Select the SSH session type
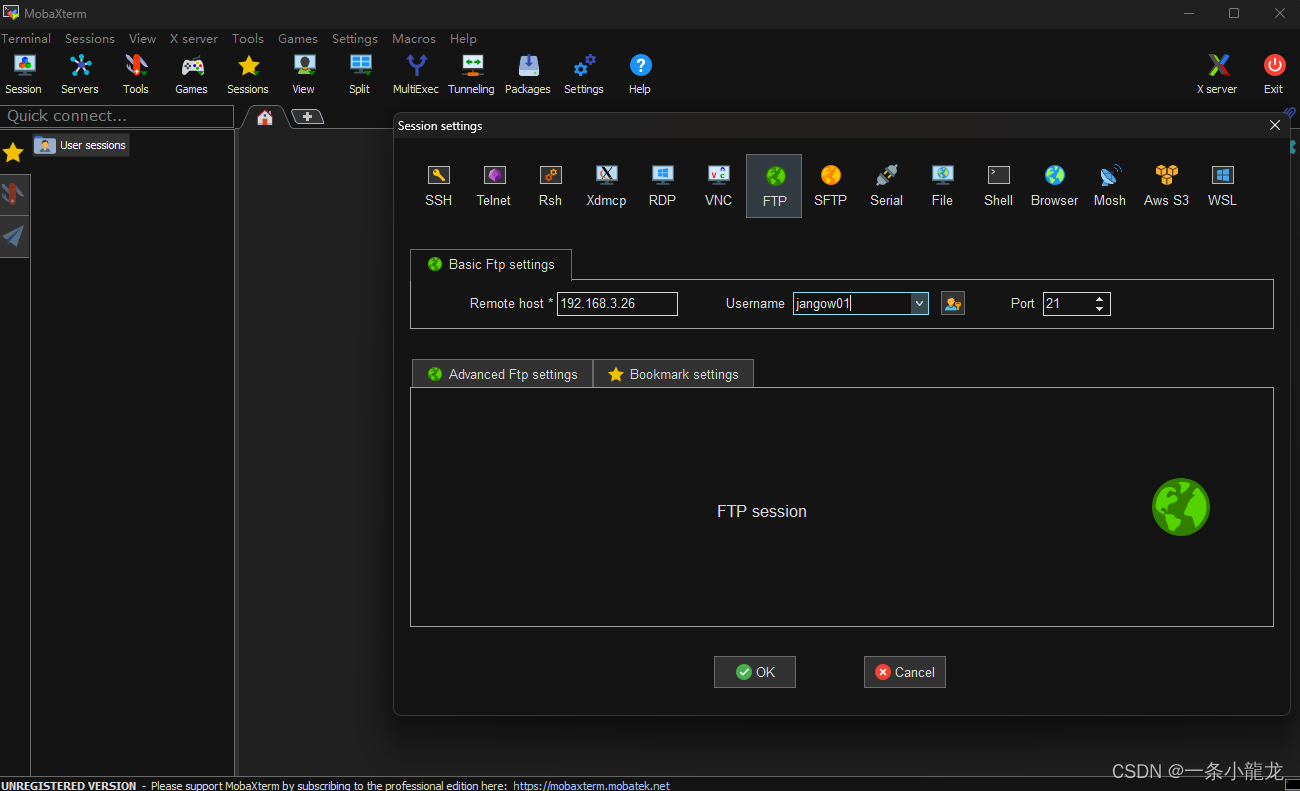Viewport: 1300px width, 791px height. coord(439,186)
